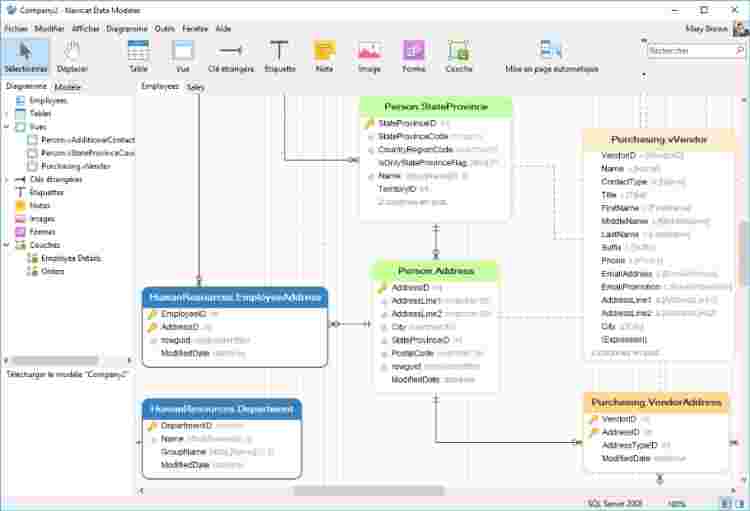Click the horizontal scrollbar of the canvas
The height and width of the screenshot is (511, 750).
(x=368, y=490)
